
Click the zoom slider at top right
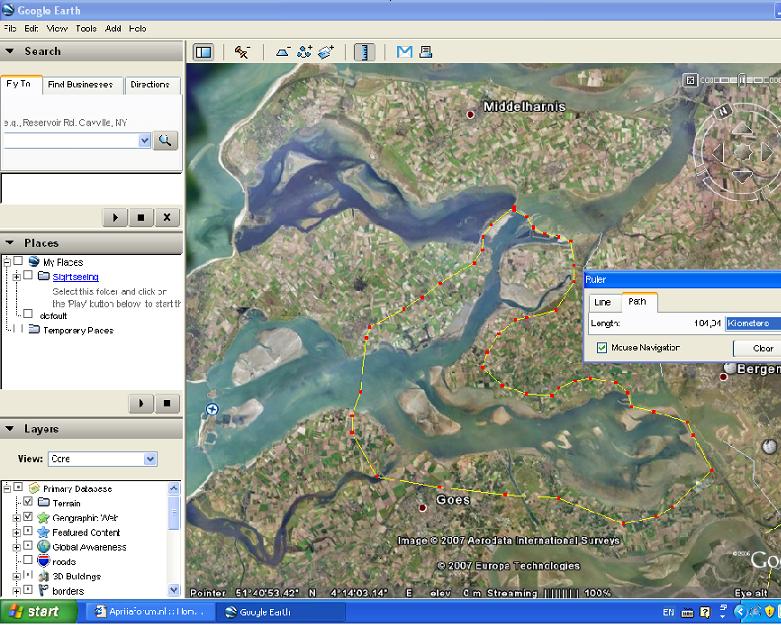point(742,80)
